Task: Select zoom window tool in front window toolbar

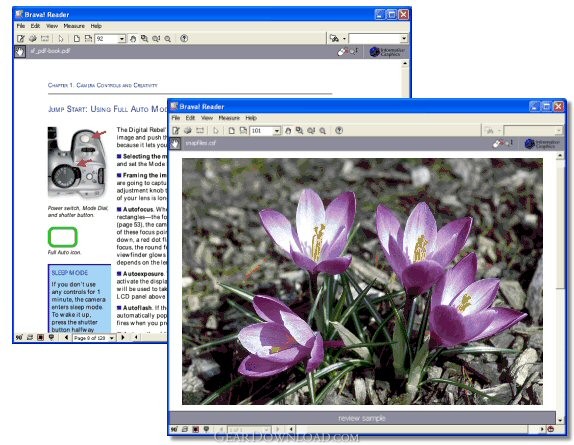Action: tap(299, 130)
